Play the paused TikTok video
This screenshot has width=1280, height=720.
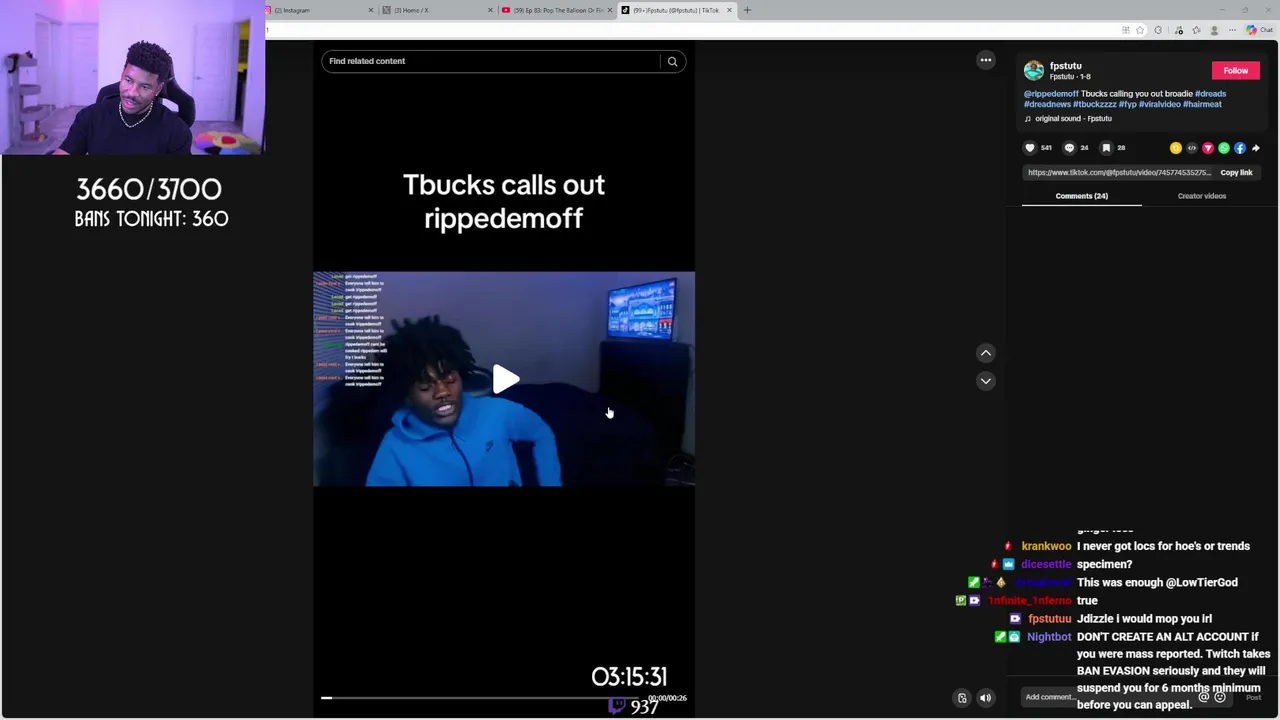click(x=505, y=379)
